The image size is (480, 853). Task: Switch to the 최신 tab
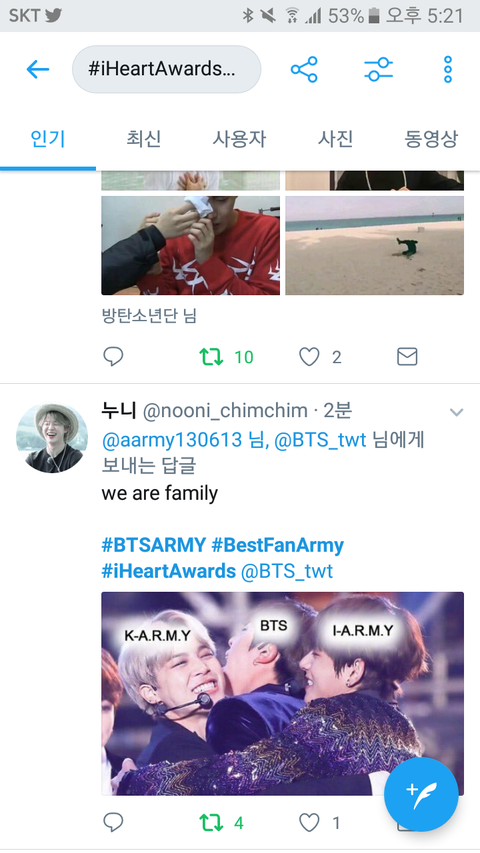(143, 139)
